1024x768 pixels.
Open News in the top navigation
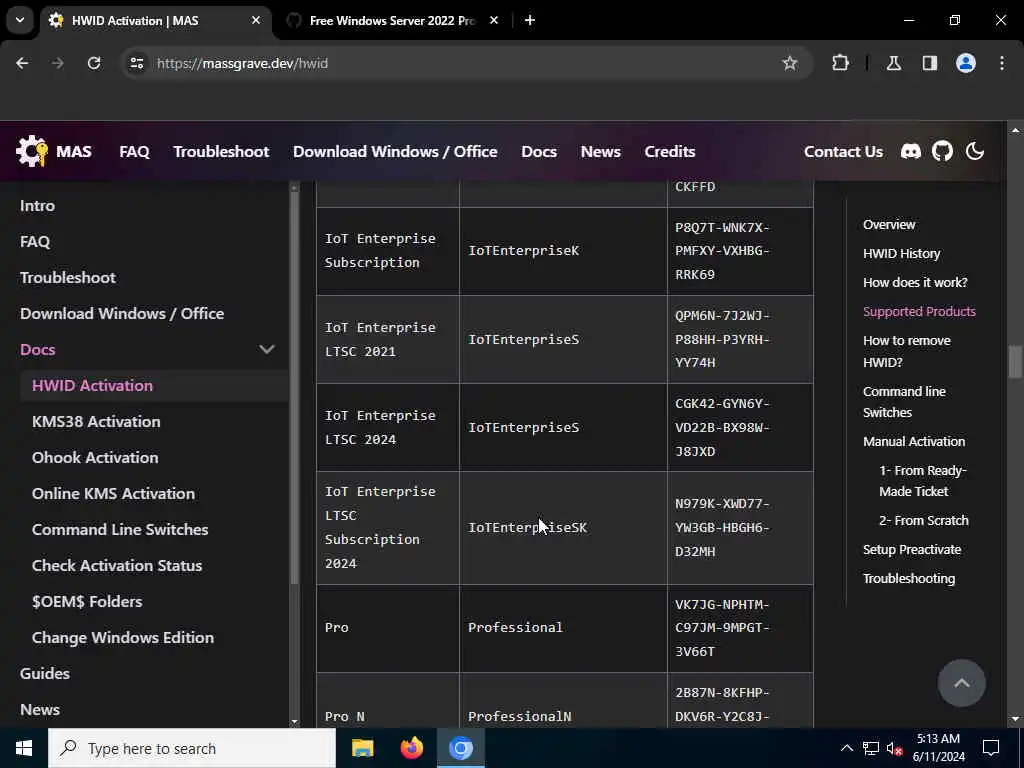click(600, 152)
